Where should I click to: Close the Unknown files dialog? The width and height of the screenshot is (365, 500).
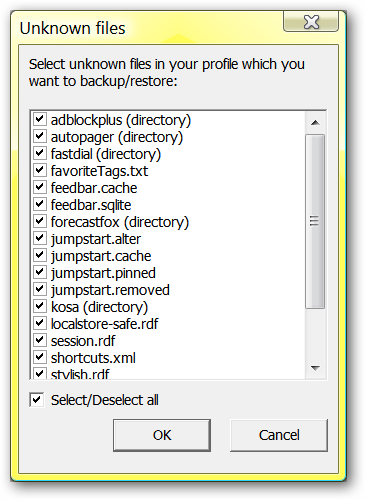[x=311, y=22]
